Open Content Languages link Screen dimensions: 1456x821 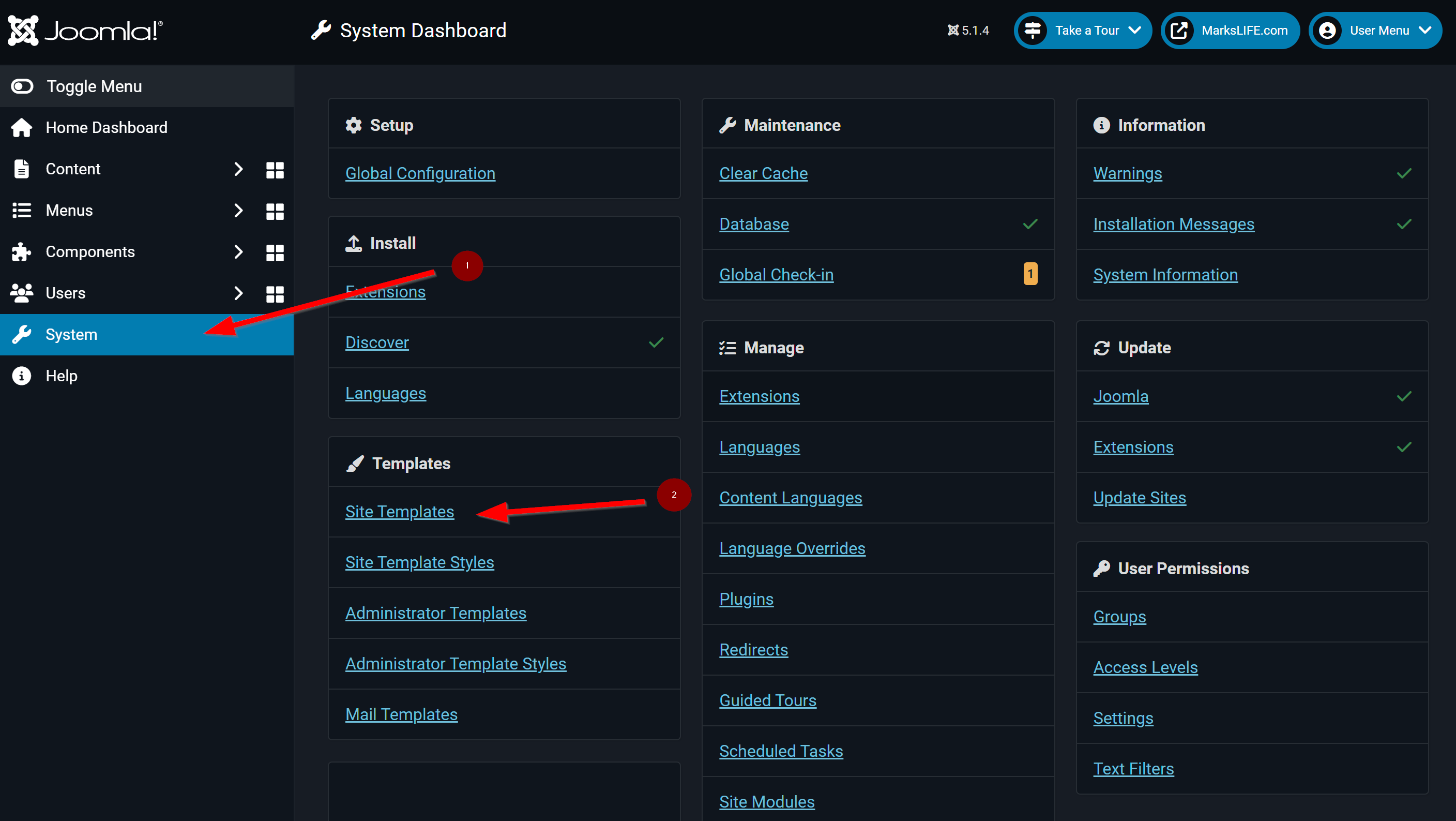[x=790, y=498]
